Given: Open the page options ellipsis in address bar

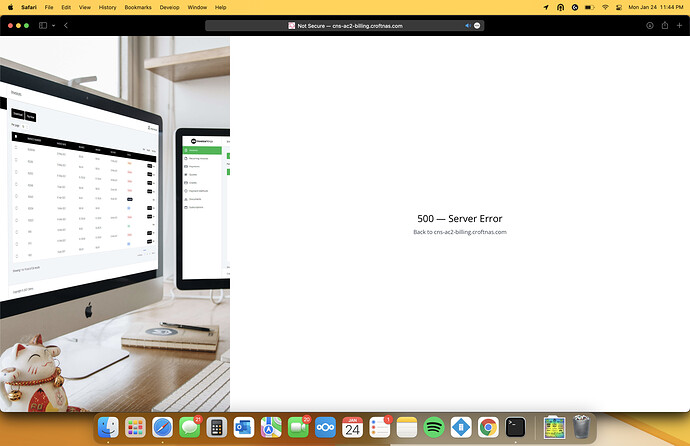Looking at the screenshot, I should (477, 26).
